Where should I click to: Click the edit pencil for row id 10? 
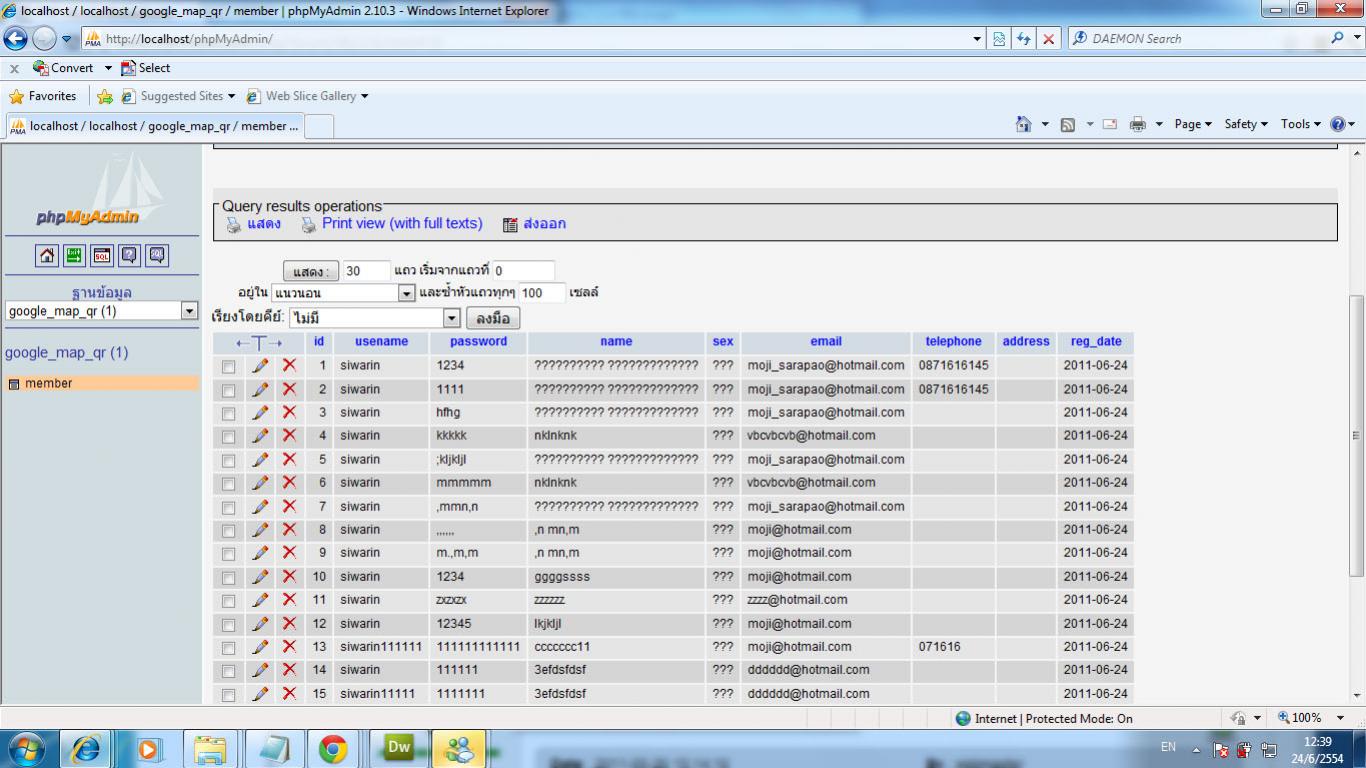pyautogui.click(x=260, y=577)
